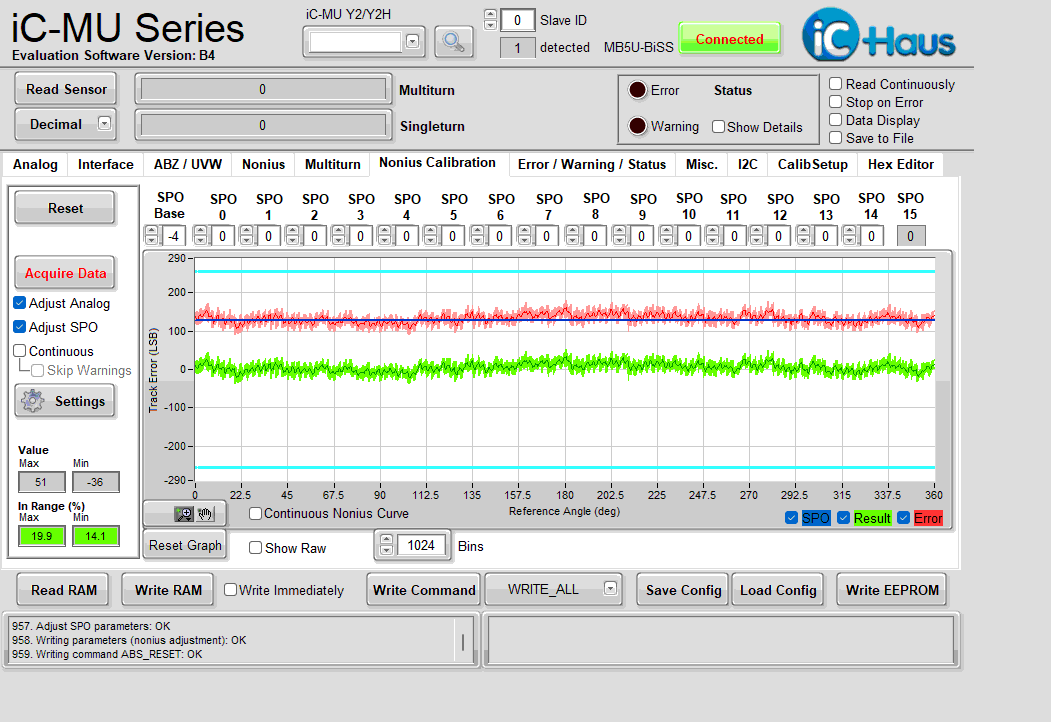Viewport: 1051px width, 722px height.
Task: Click the log panel scrollbar
Action: pyautogui.click(x=463, y=641)
